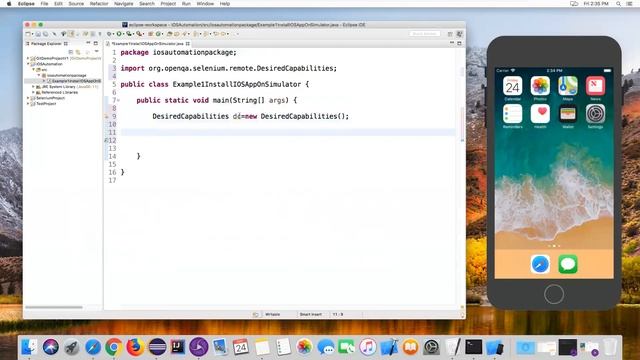
Task: Open Messages in the iPhone simulator dock
Action: click(568, 264)
